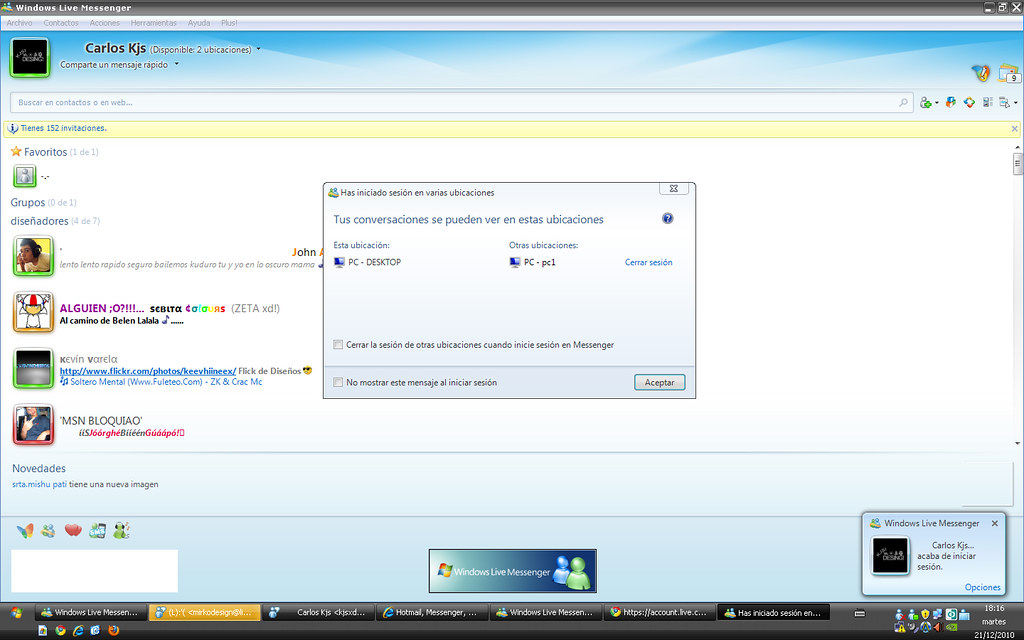
Task: Click Opciones in the notification popup
Action: click(982, 587)
